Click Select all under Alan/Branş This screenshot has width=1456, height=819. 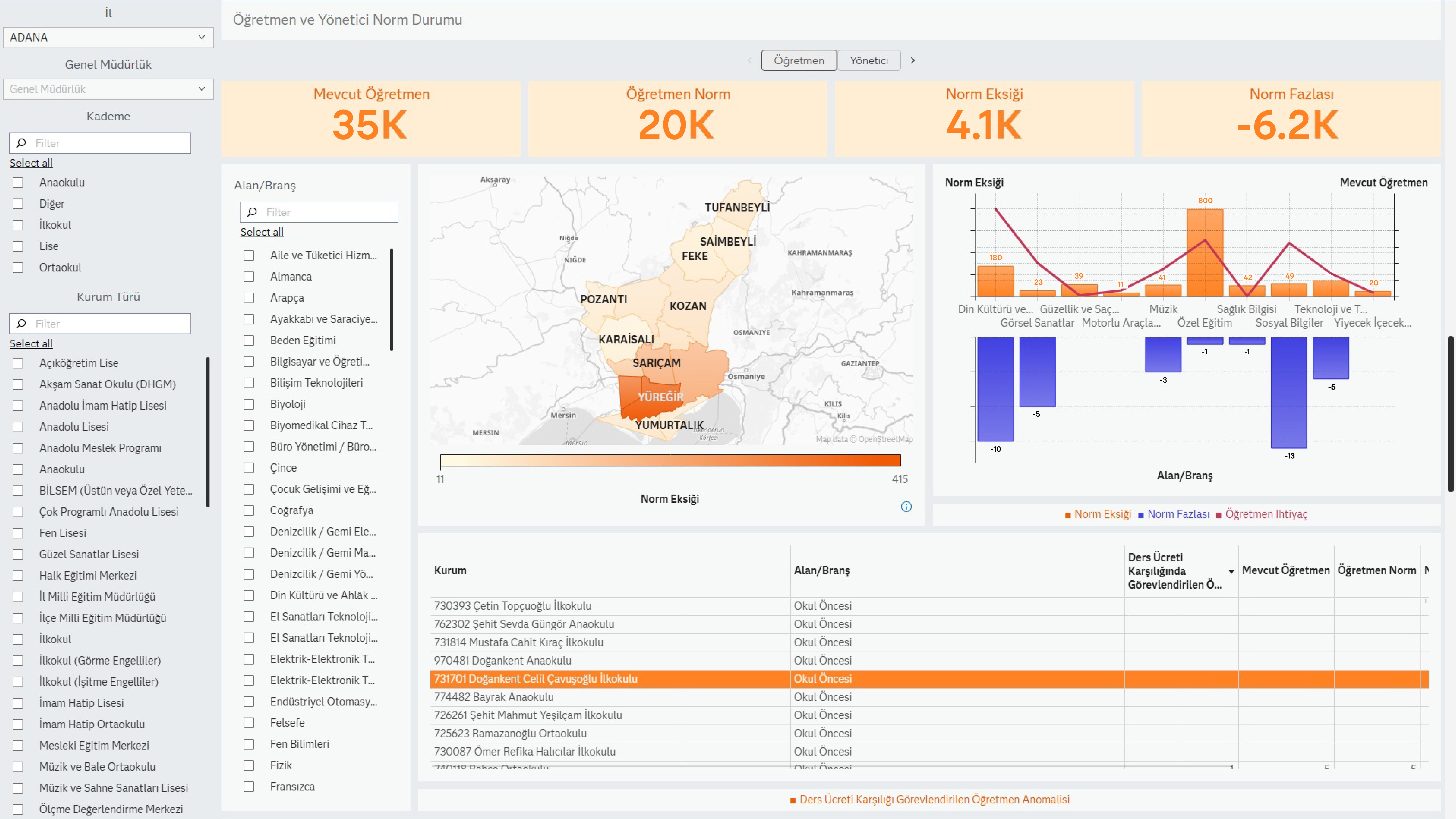click(x=262, y=232)
